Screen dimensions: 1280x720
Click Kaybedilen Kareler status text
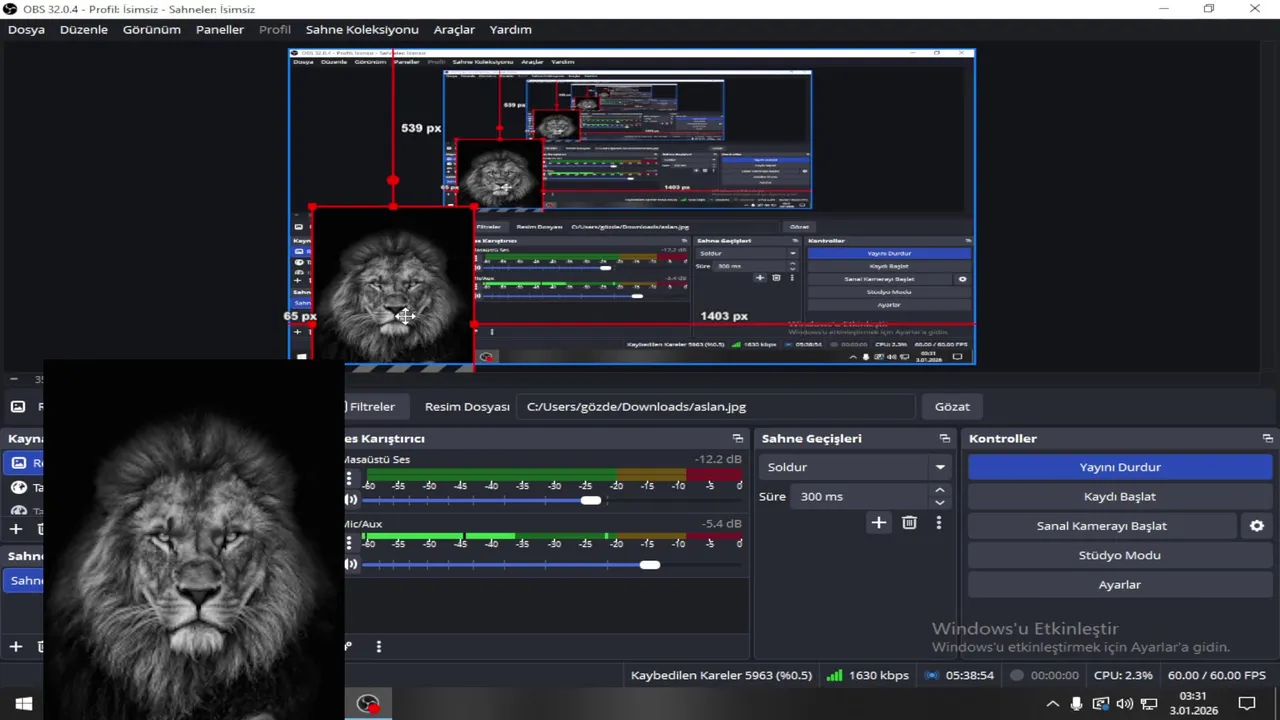coord(721,675)
